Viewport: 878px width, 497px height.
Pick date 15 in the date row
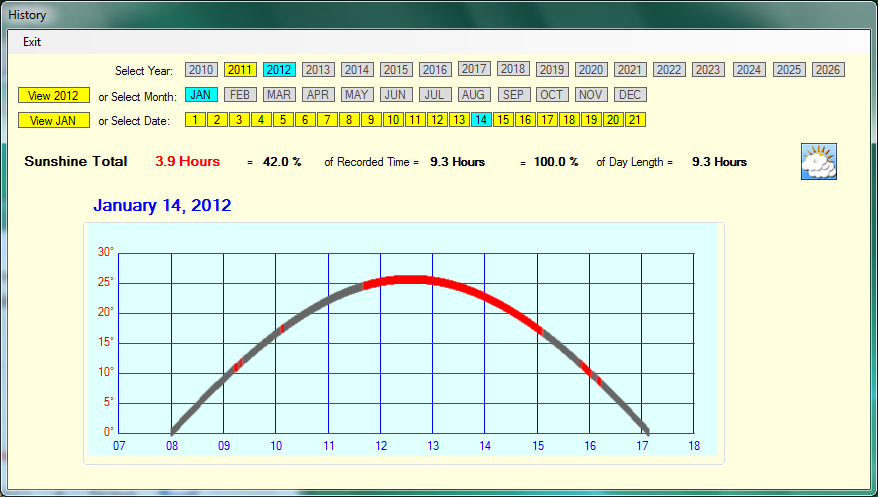[x=503, y=120]
